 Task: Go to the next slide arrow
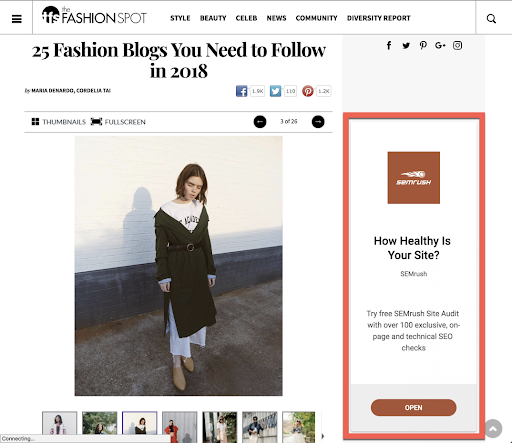click(318, 122)
